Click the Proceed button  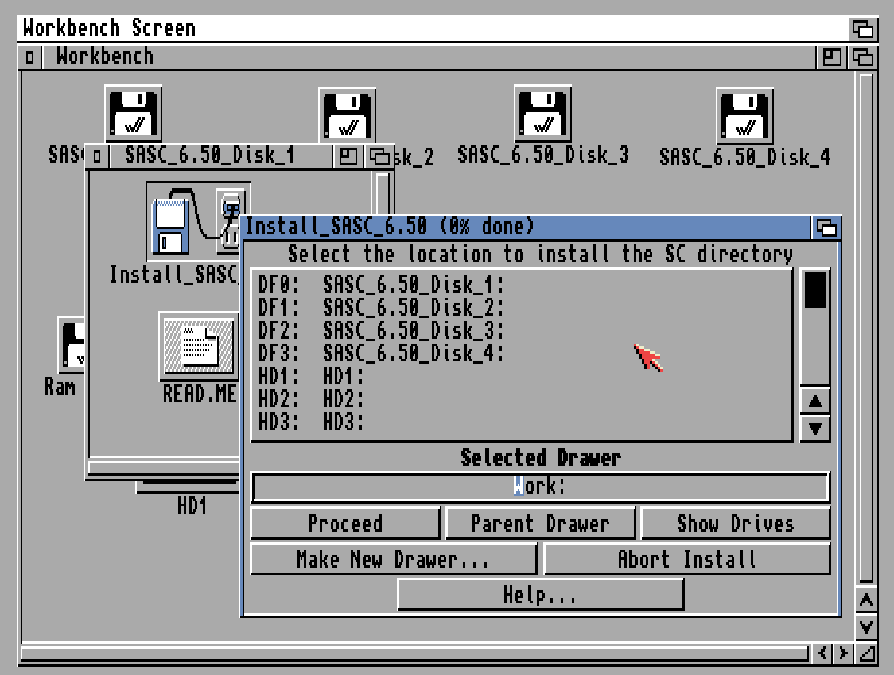point(345,523)
